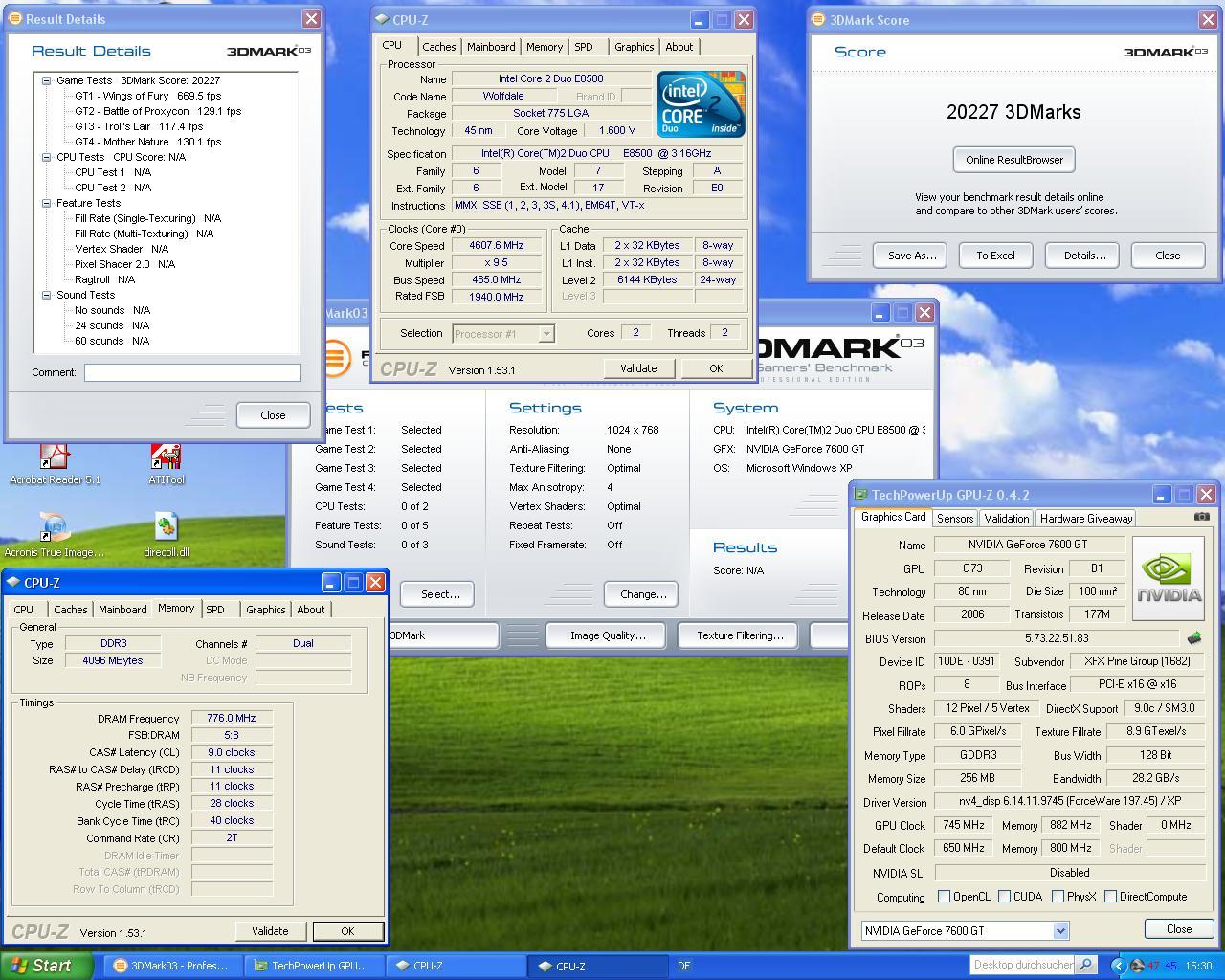Click the Start button
This screenshot has height=980, width=1225.
click(x=46, y=966)
